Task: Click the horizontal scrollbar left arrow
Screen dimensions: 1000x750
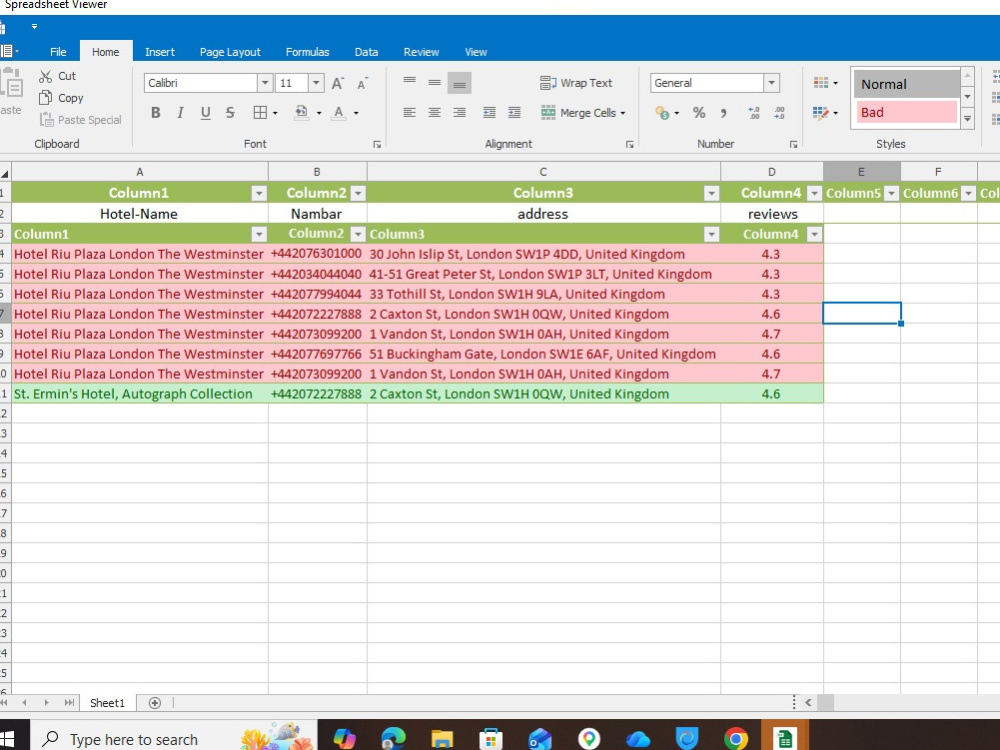Action: (808, 702)
